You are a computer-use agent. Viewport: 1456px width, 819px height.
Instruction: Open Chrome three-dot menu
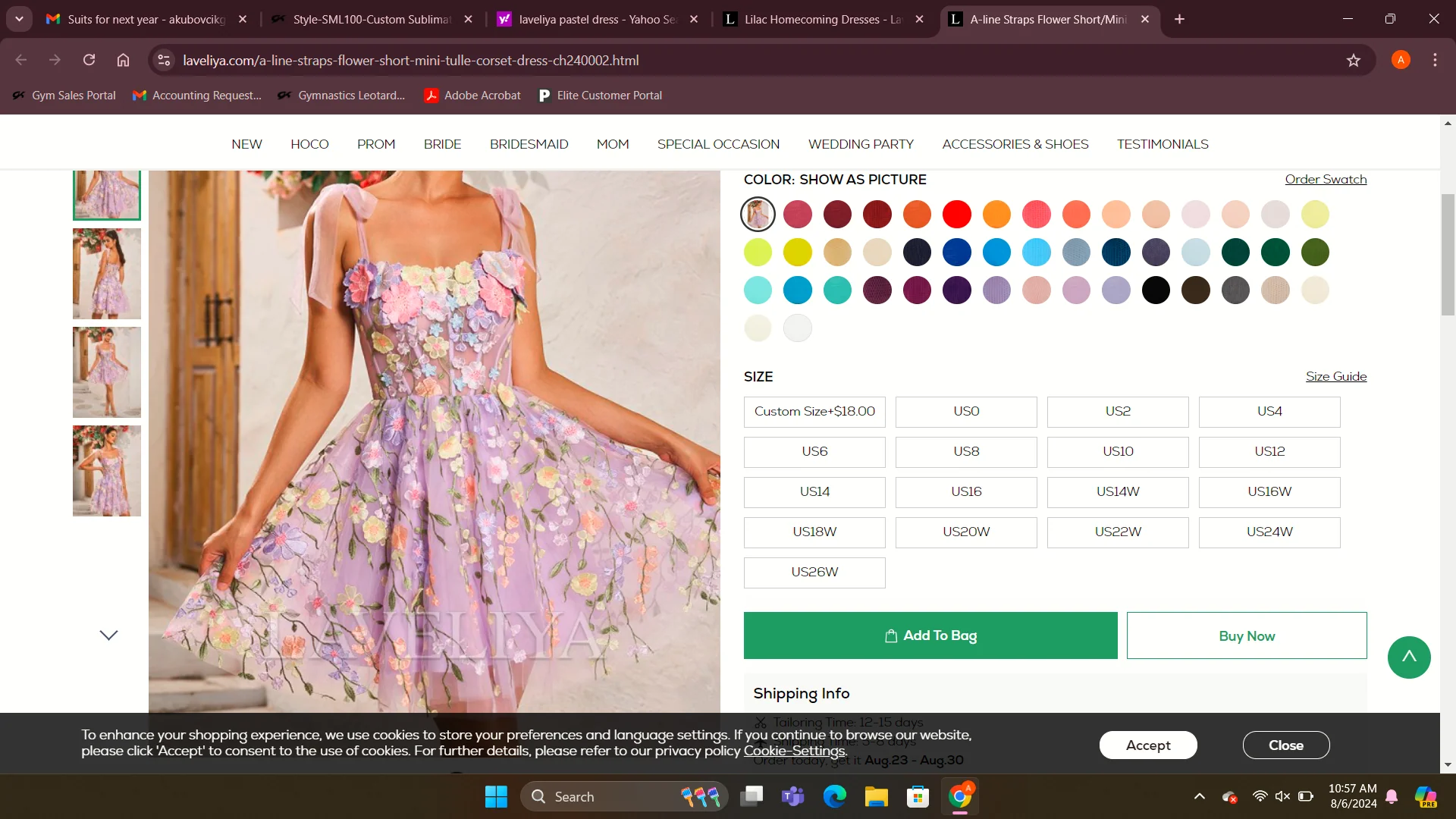(x=1435, y=60)
